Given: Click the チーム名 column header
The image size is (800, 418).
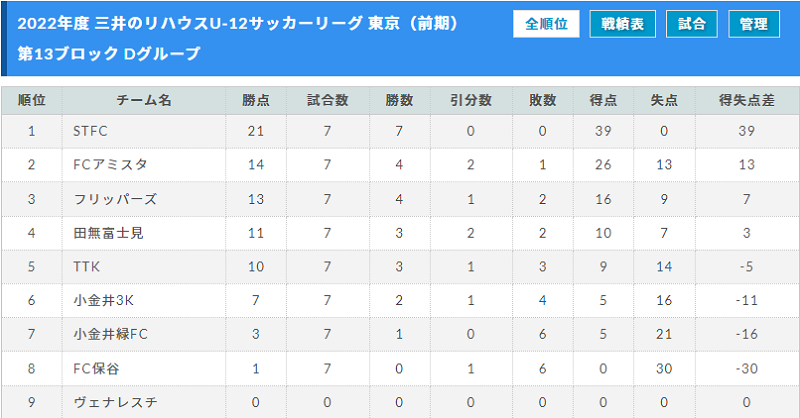Looking at the screenshot, I should (144, 100).
